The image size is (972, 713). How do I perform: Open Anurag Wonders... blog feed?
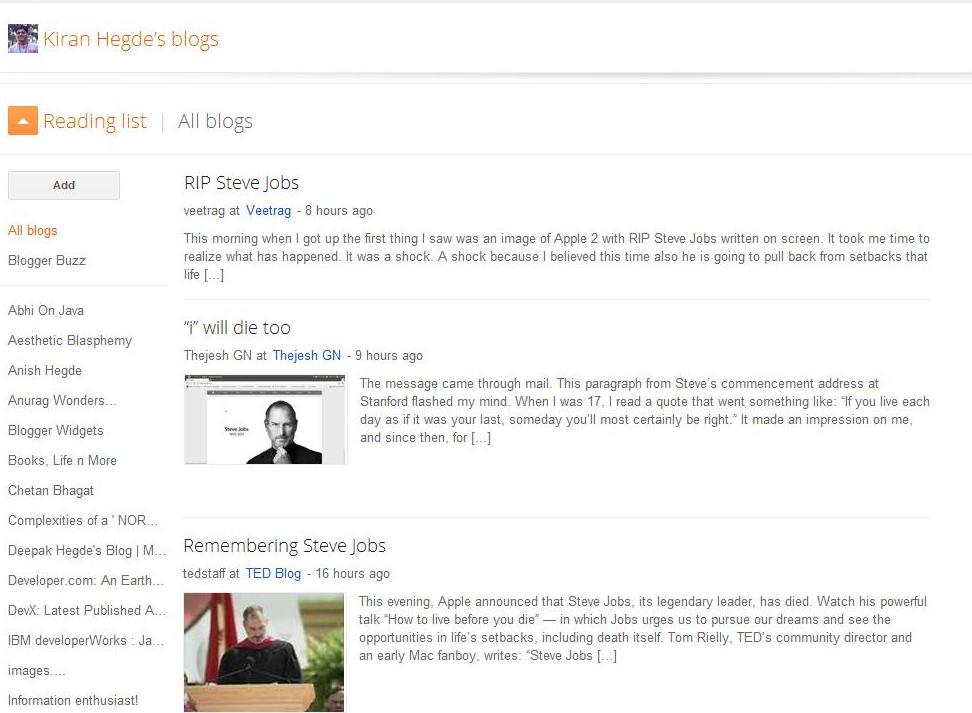(62, 401)
